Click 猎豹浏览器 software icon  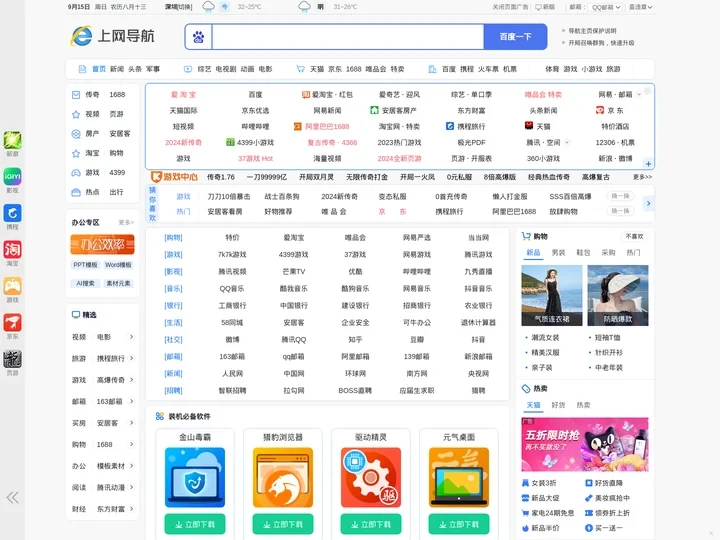283,478
